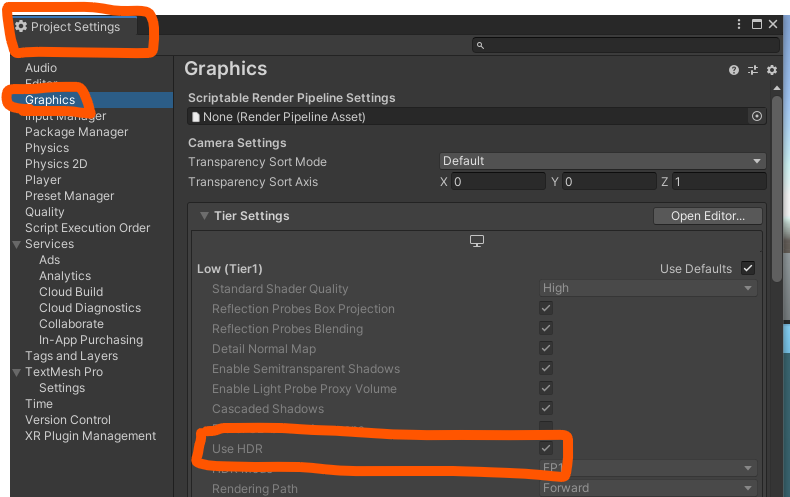Click the Open Editor... button
The height and width of the screenshot is (497, 790).
tap(707, 216)
